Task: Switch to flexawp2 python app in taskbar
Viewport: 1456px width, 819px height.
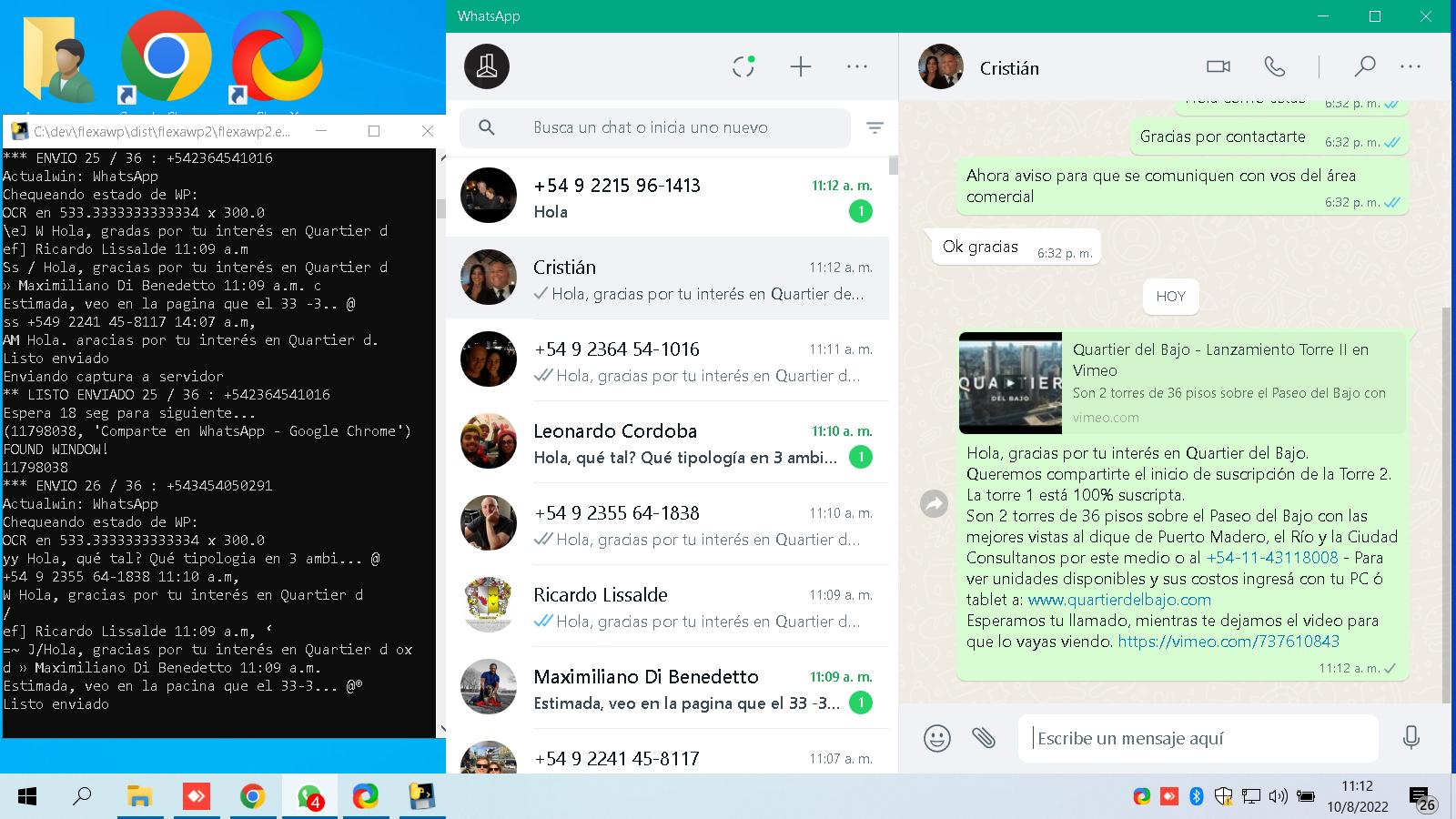Action: [421, 797]
